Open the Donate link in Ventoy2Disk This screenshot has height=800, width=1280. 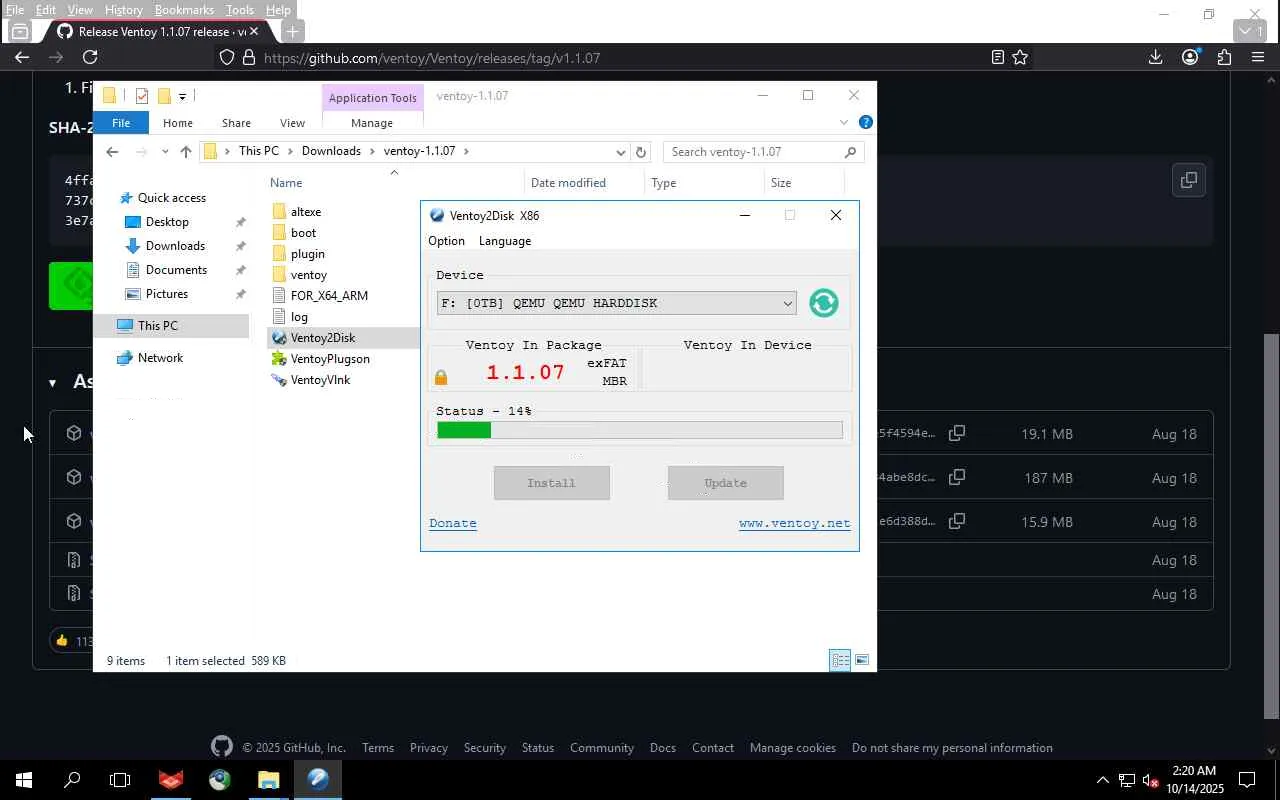pyautogui.click(x=453, y=523)
